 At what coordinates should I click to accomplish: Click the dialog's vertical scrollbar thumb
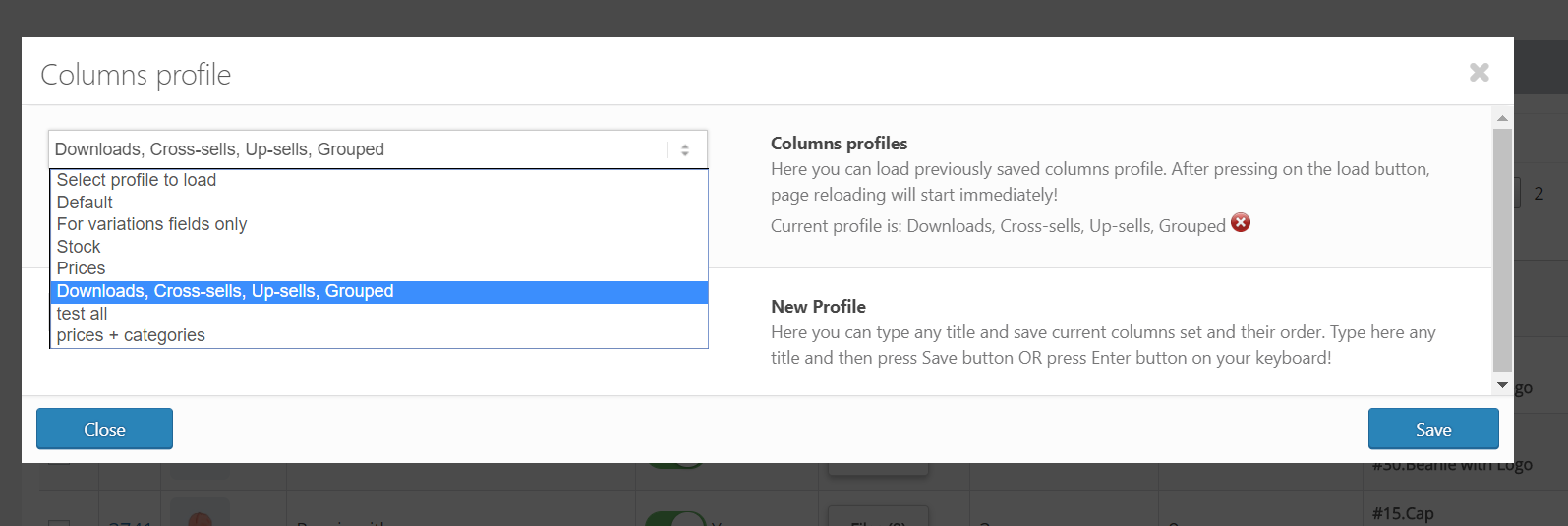[1502, 251]
